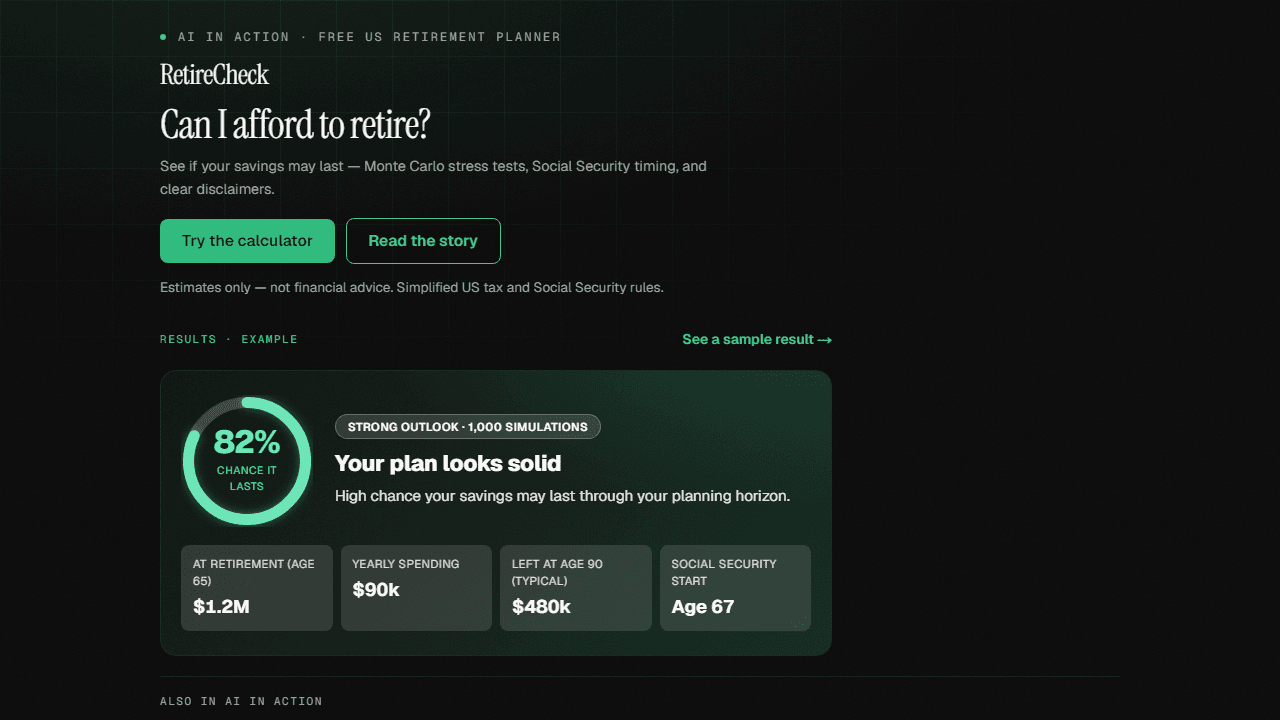Click the Also in AI in Action section label

(x=241, y=701)
